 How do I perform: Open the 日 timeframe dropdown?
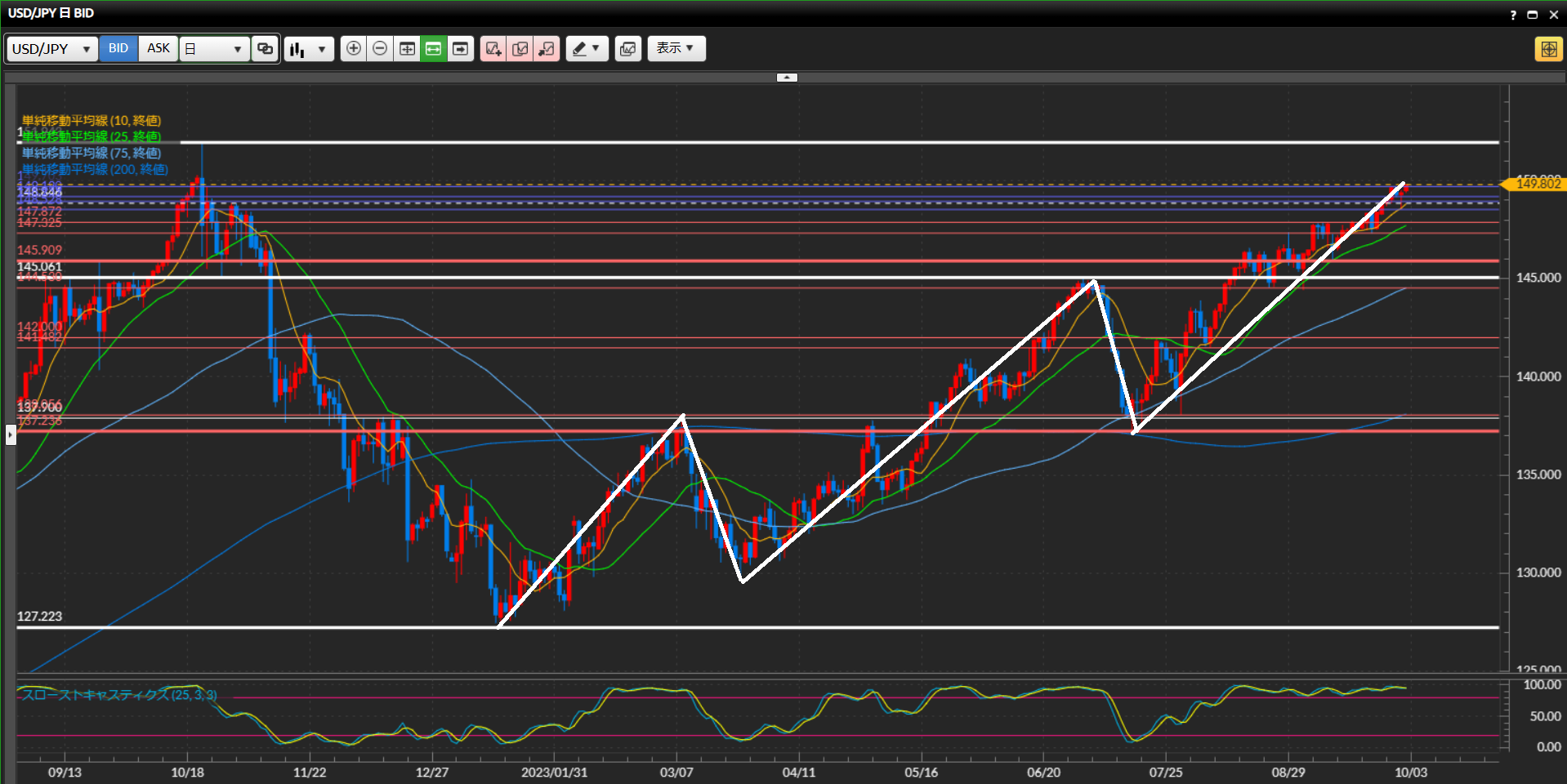[x=214, y=49]
